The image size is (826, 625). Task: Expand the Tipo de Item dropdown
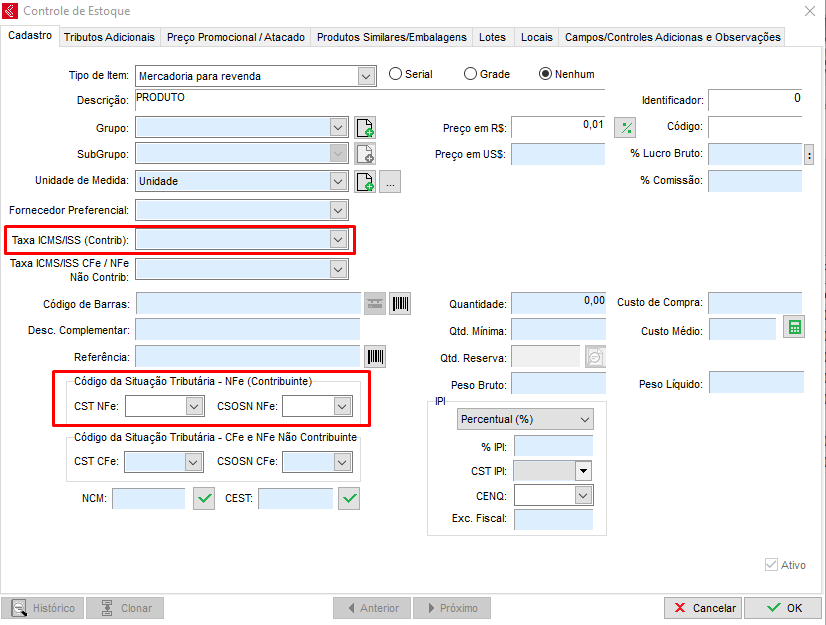click(x=364, y=75)
